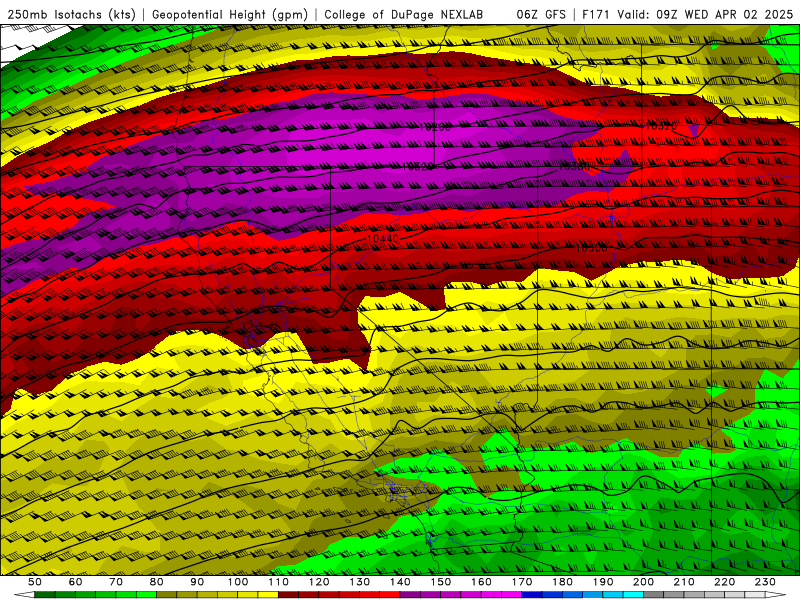Viewport: 800px width, 600px height.
Task: Click the legend value 90
Action: click(x=197, y=582)
